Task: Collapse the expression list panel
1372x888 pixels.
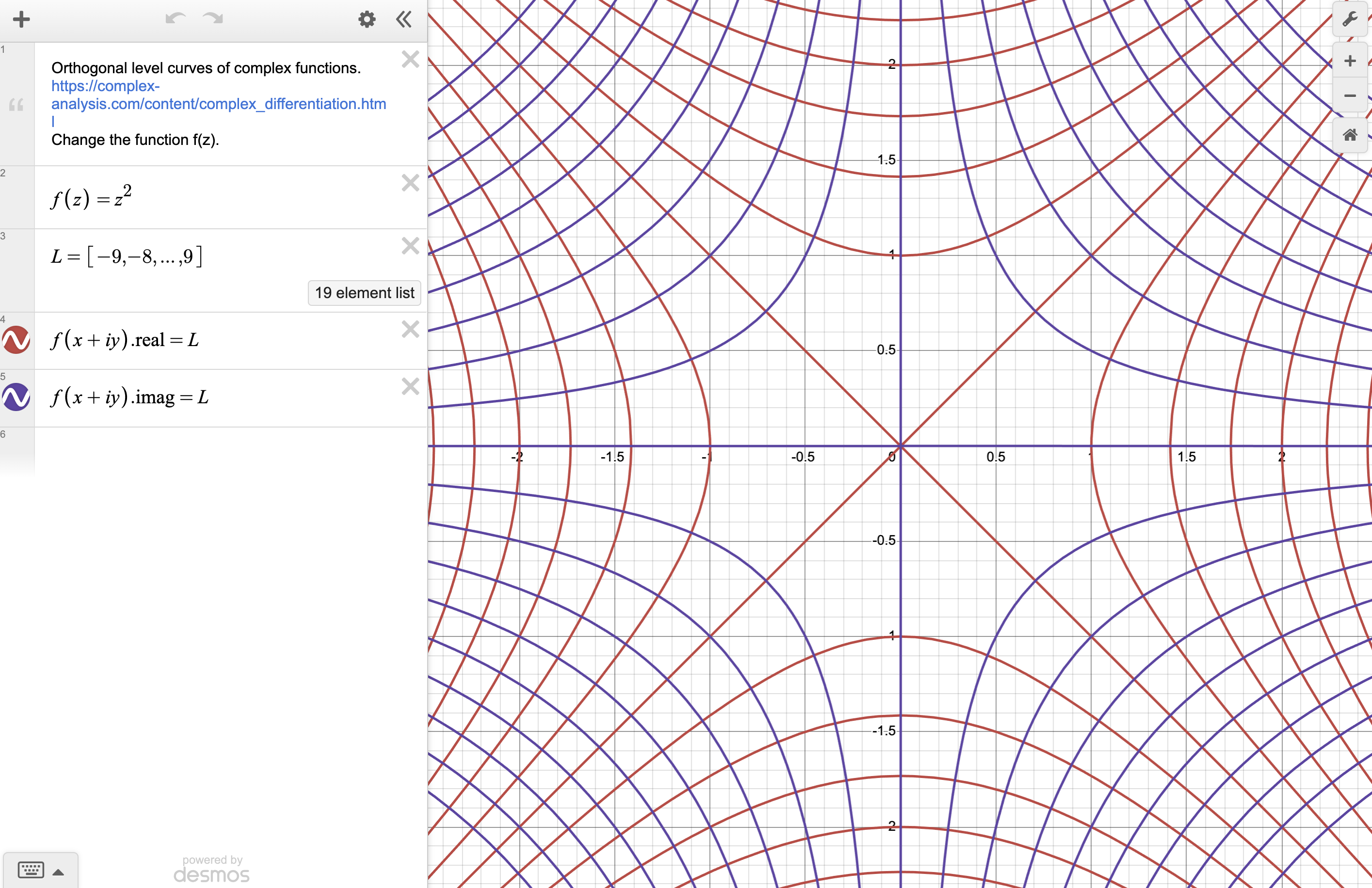Action: 403,19
